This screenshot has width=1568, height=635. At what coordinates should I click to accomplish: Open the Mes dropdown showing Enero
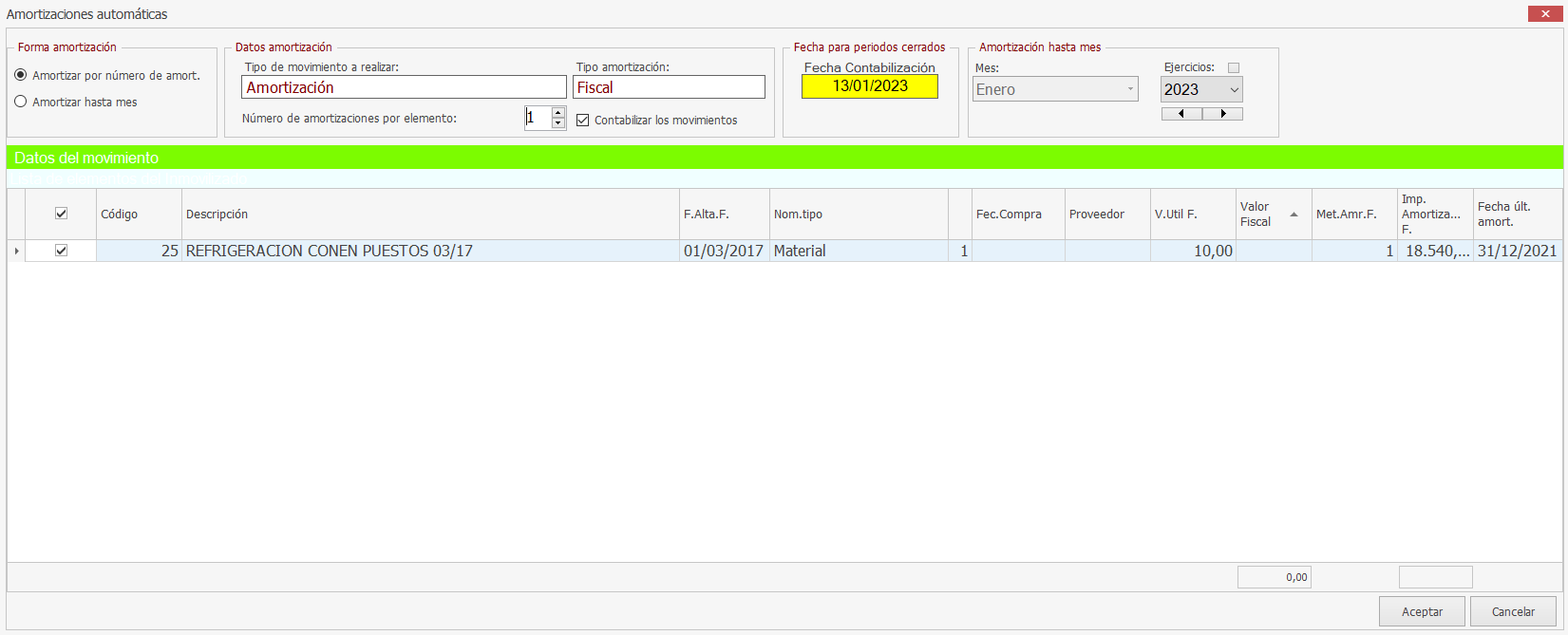coord(1130,89)
